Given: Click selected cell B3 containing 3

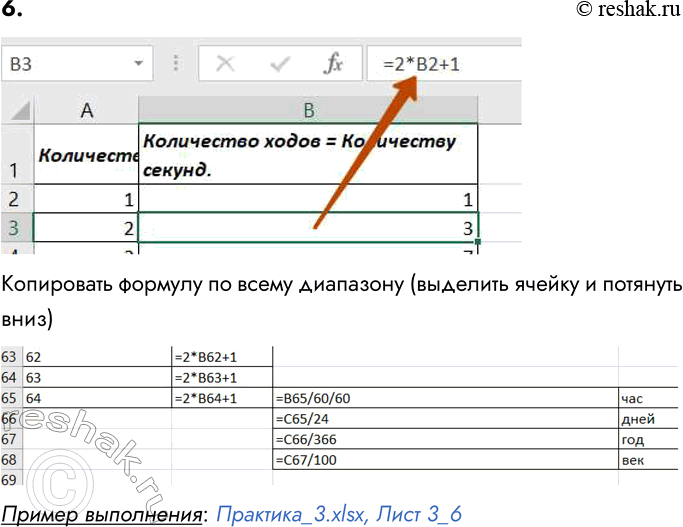Looking at the screenshot, I should pyautogui.click(x=308, y=227).
